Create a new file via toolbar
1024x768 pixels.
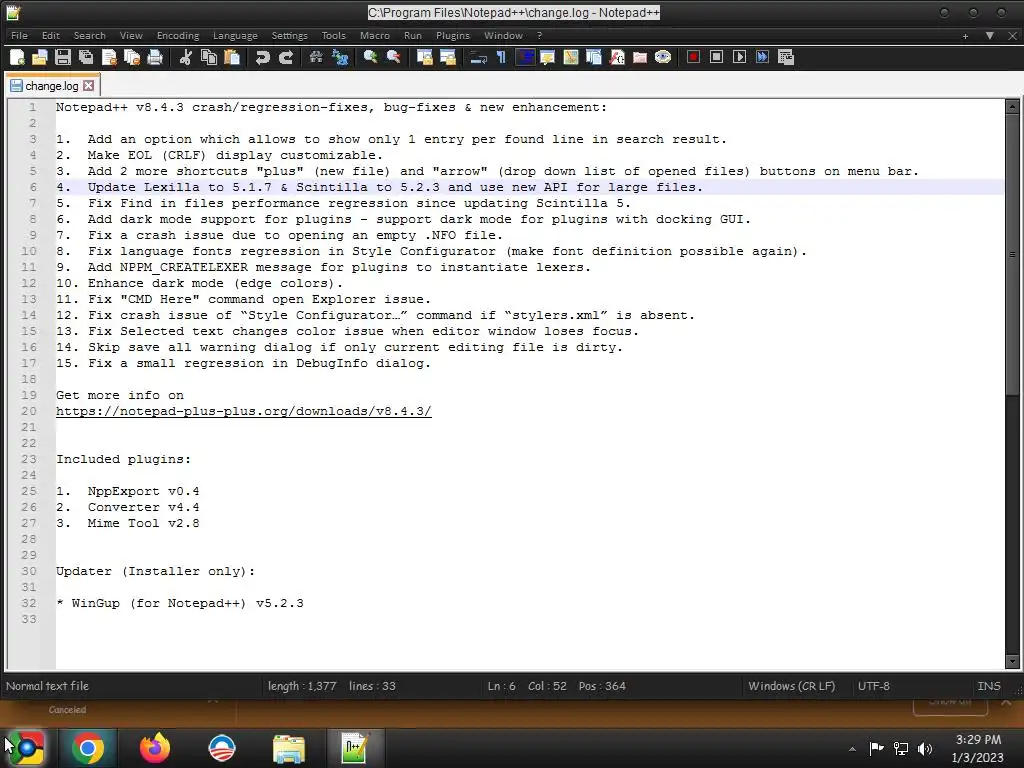(18, 57)
